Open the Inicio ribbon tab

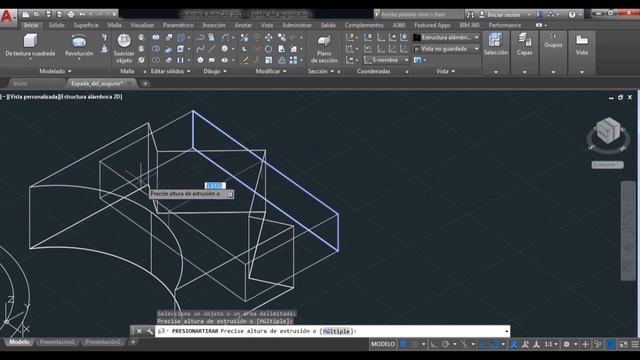click(x=31, y=25)
